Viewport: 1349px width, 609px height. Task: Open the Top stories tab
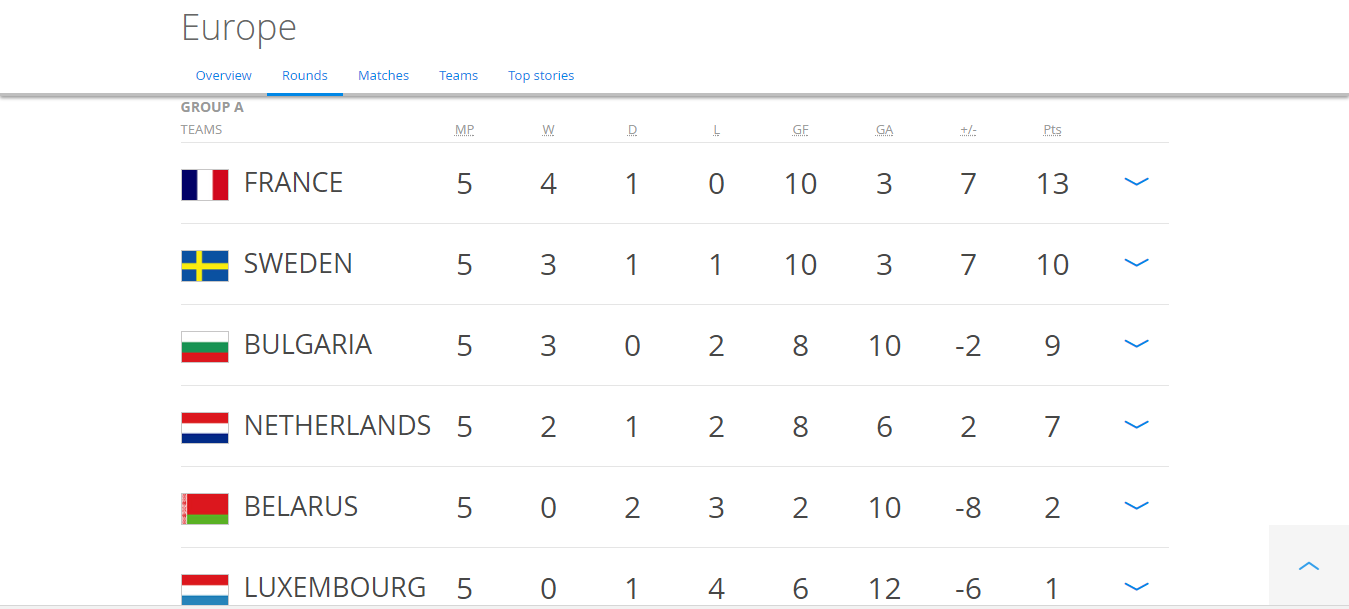(x=541, y=76)
